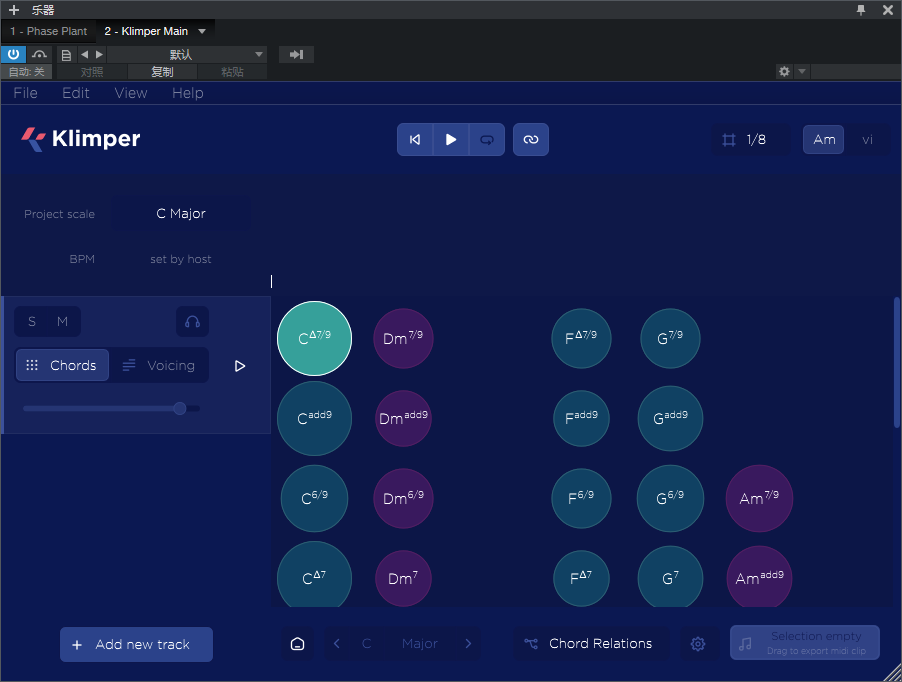Image resolution: width=902 pixels, height=682 pixels.
Task: Mute the track with the M button
Action: (62, 321)
